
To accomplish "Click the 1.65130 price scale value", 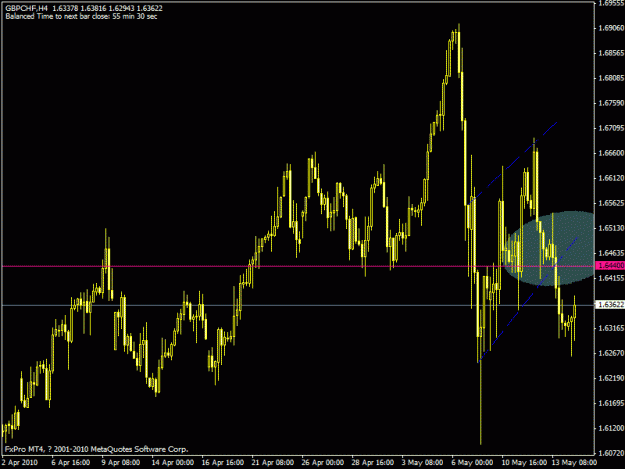I will tap(611, 228).
